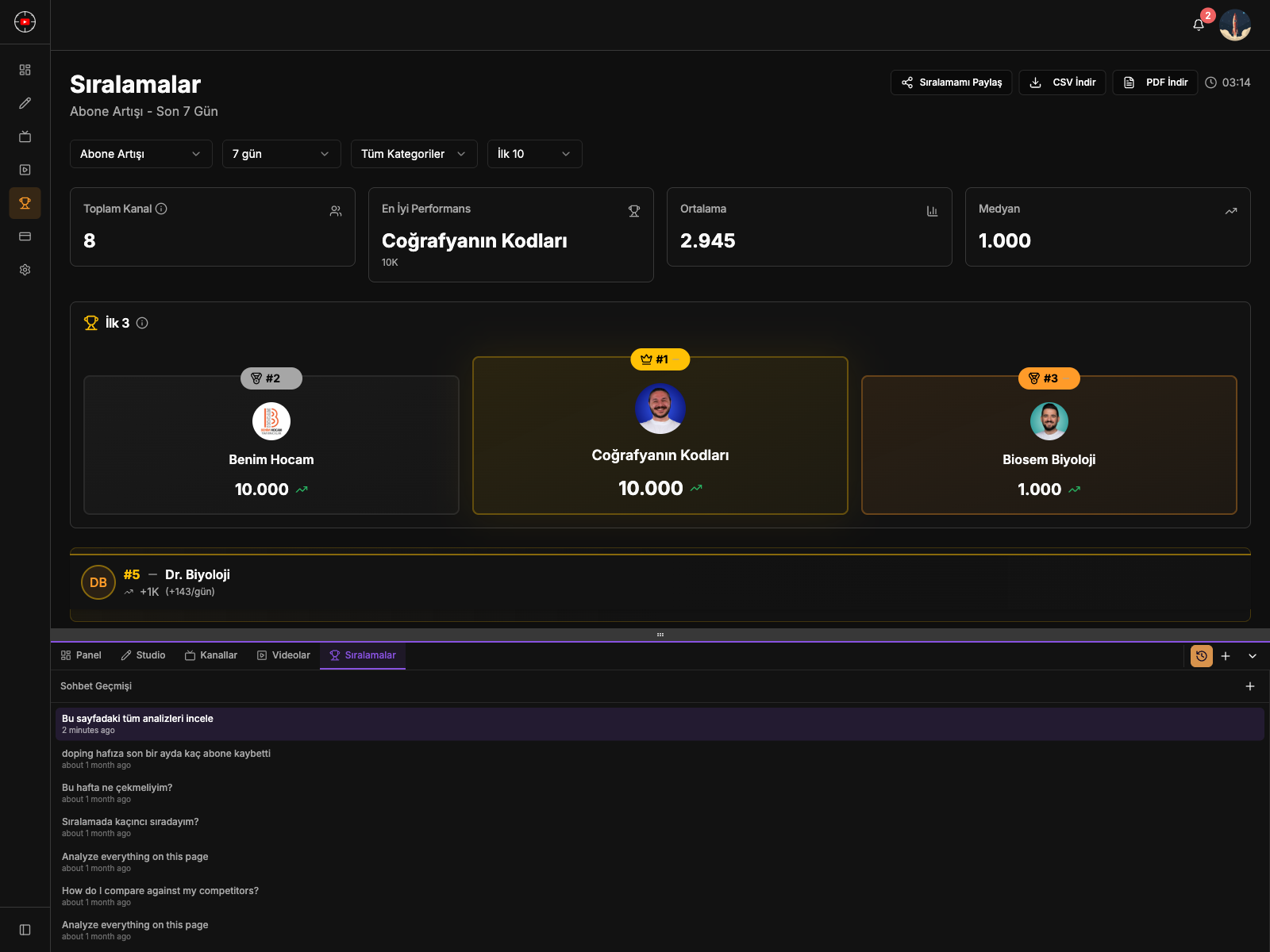Open the 7 gün period dropdown
Screen dimensions: 1270x952
pos(282,154)
